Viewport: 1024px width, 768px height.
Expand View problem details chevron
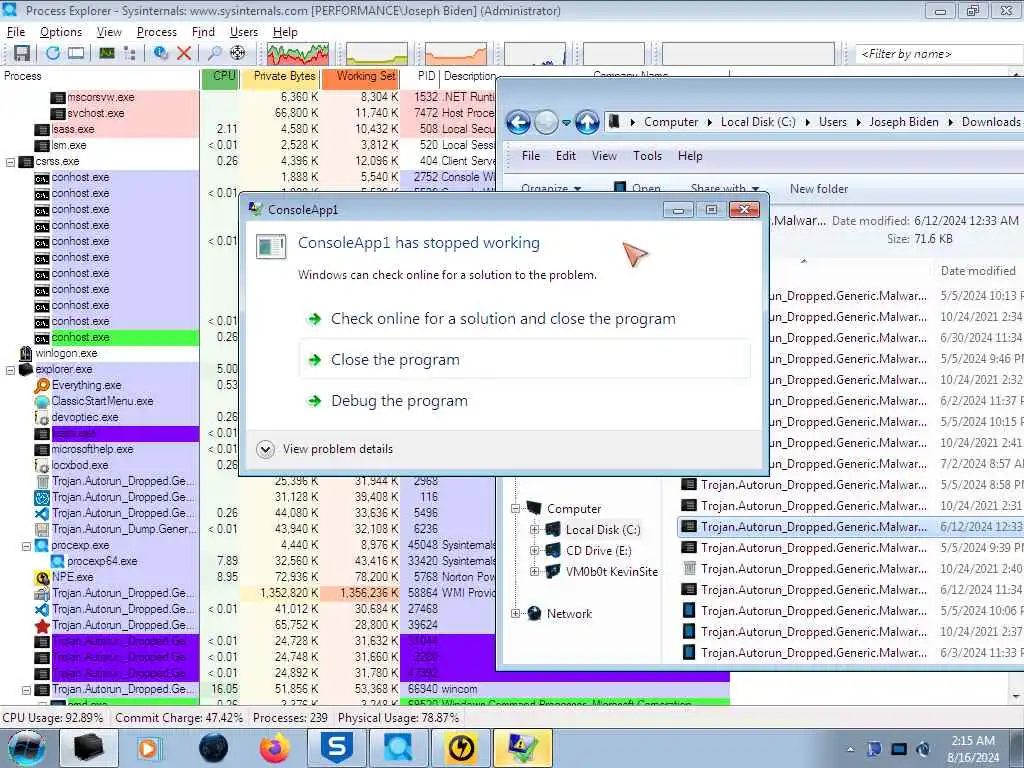(265, 449)
